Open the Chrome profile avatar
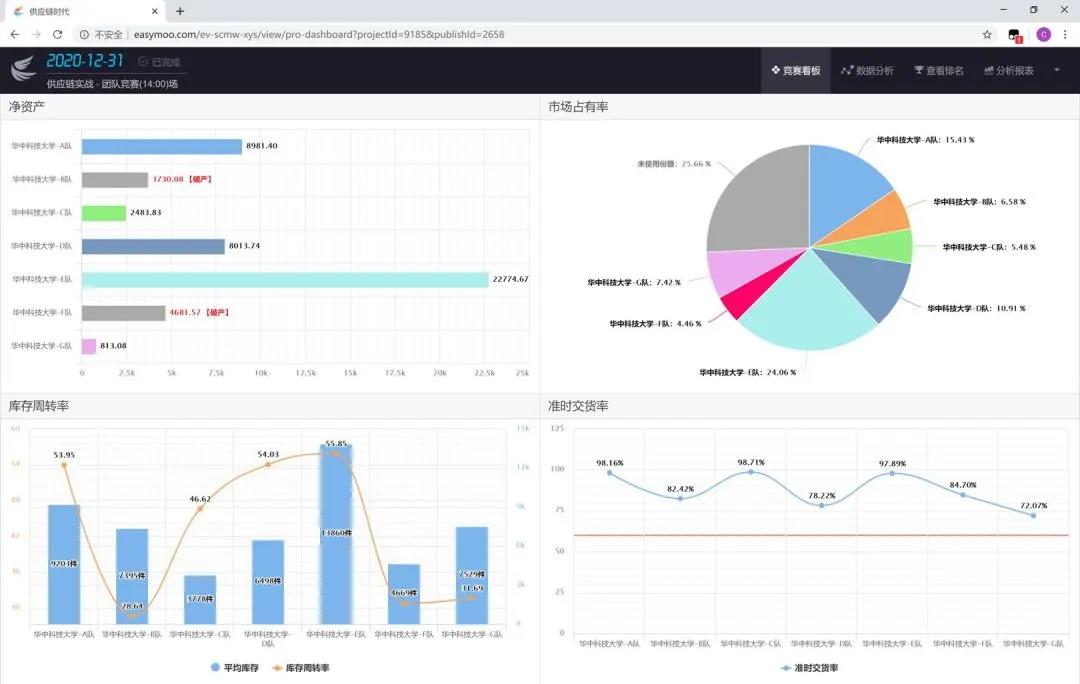 [x=1043, y=34]
